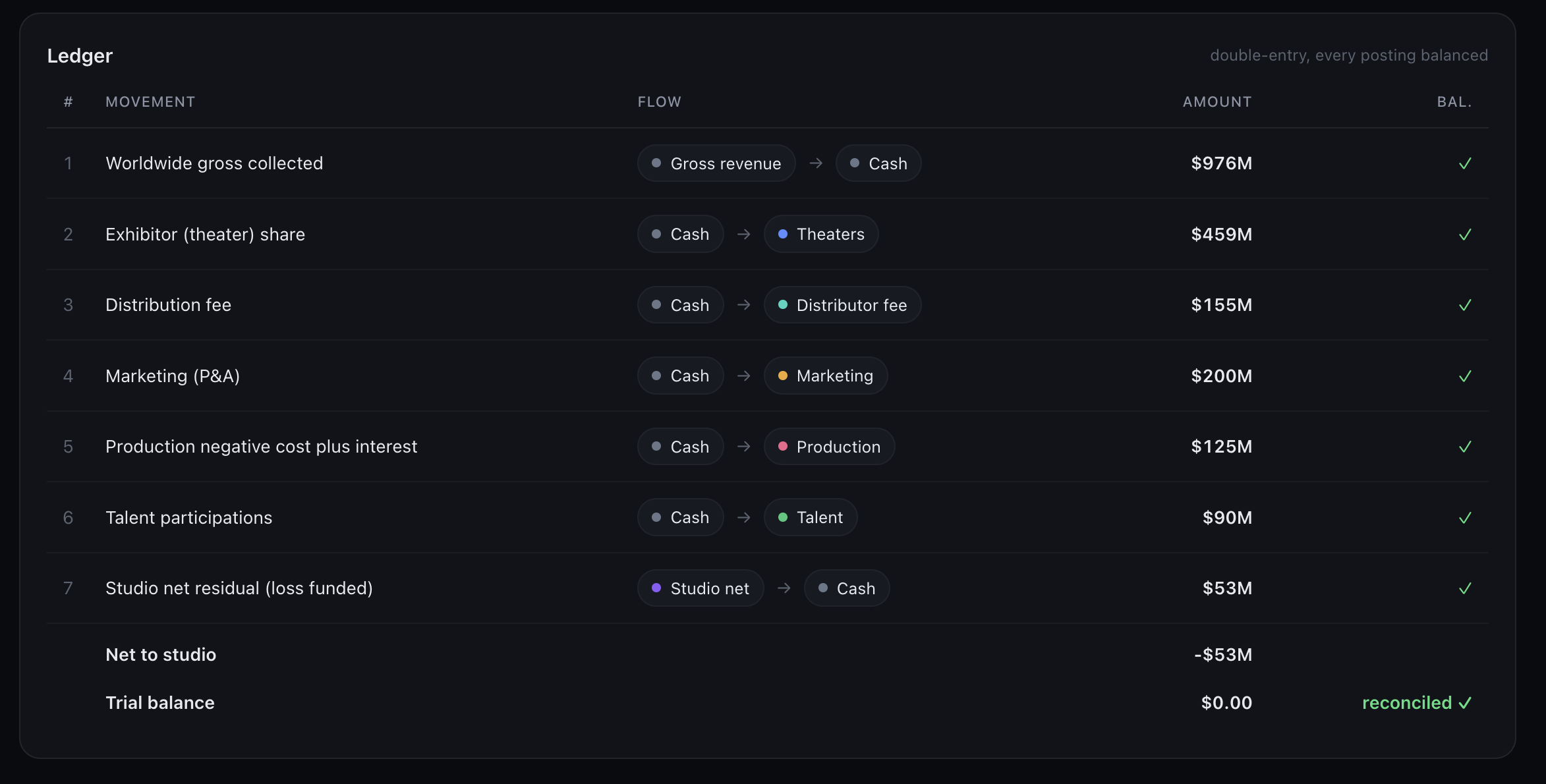Click the Studio net chip
This screenshot has width=1546, height=784.
click(701, 588)
